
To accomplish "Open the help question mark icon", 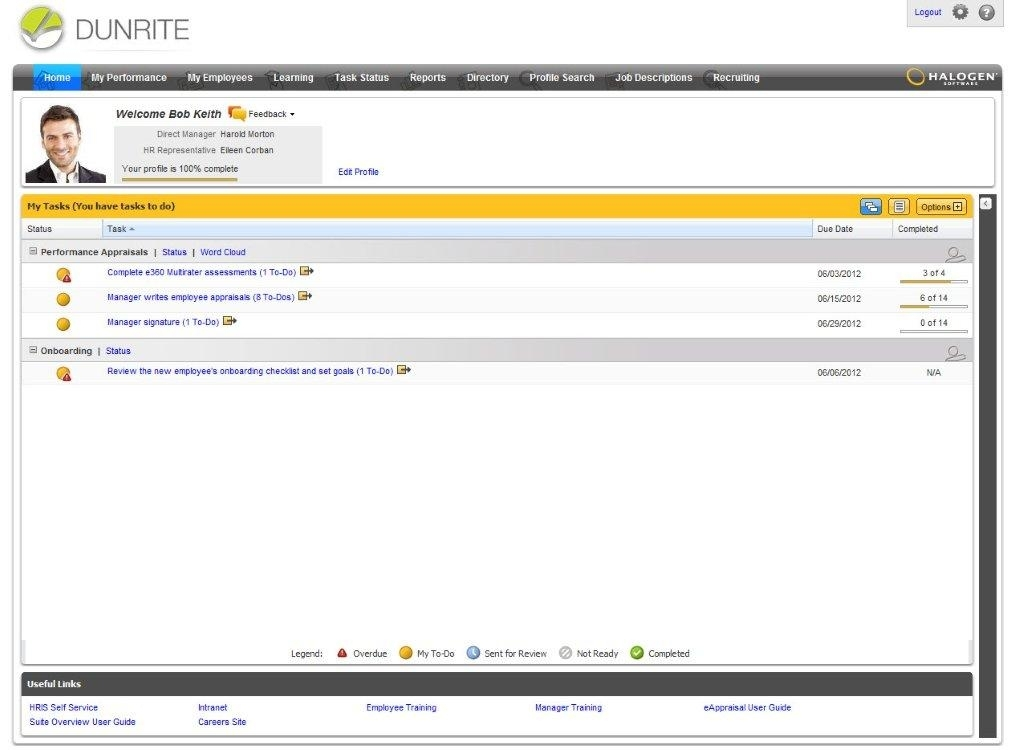I will pos(987,12).
